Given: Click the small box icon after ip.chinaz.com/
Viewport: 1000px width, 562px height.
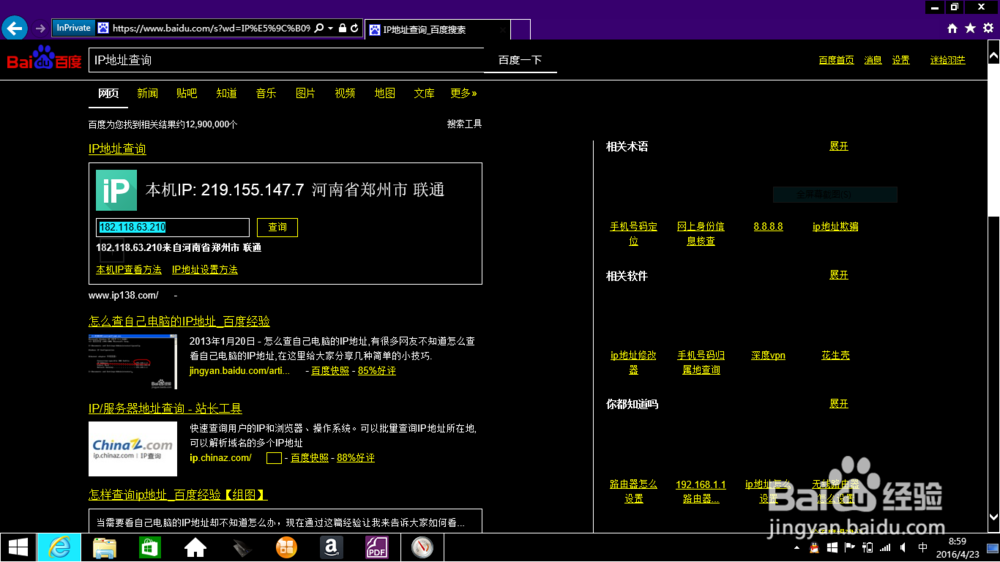Looking at the screenshot, I should pyautogui.click(x=274, y=458).
